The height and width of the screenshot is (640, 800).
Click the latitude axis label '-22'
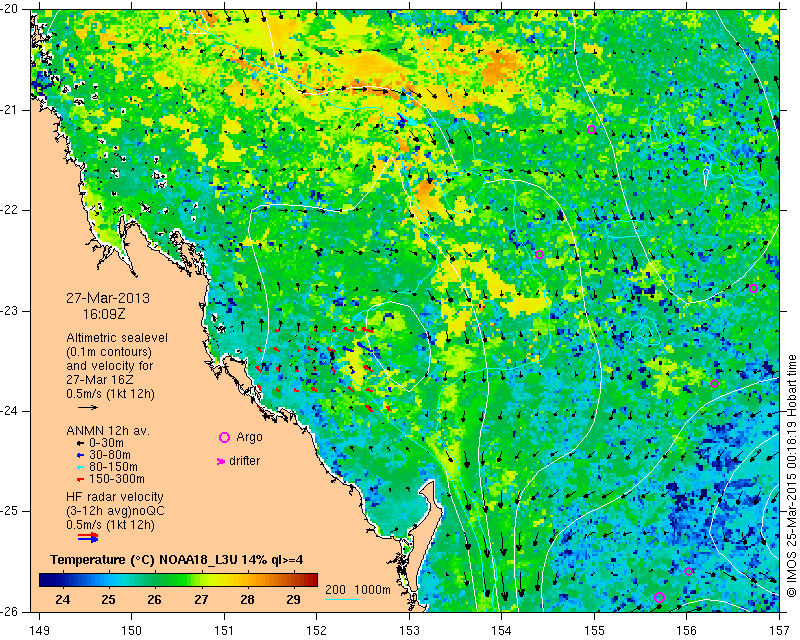click(10, 210)
